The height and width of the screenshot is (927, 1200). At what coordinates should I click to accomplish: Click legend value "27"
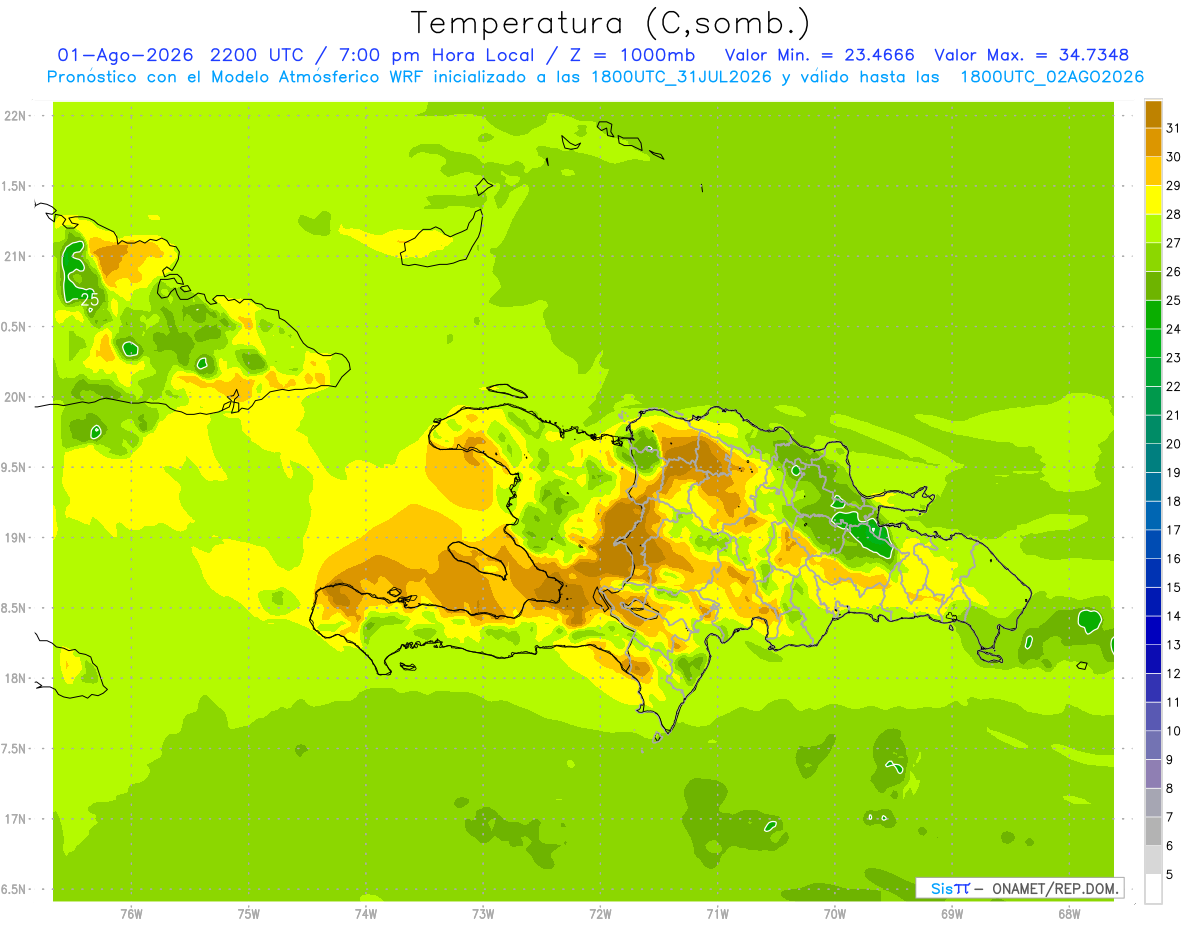point(1173,243)
